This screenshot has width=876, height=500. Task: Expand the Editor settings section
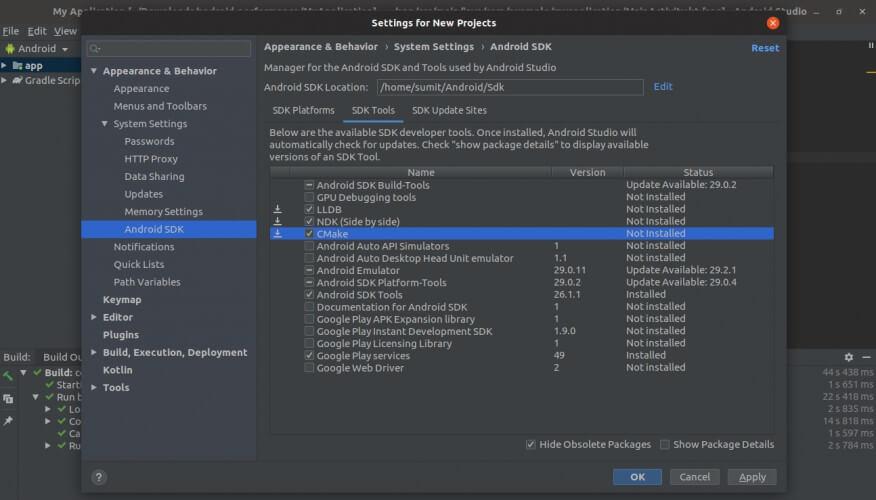[93, 317]
